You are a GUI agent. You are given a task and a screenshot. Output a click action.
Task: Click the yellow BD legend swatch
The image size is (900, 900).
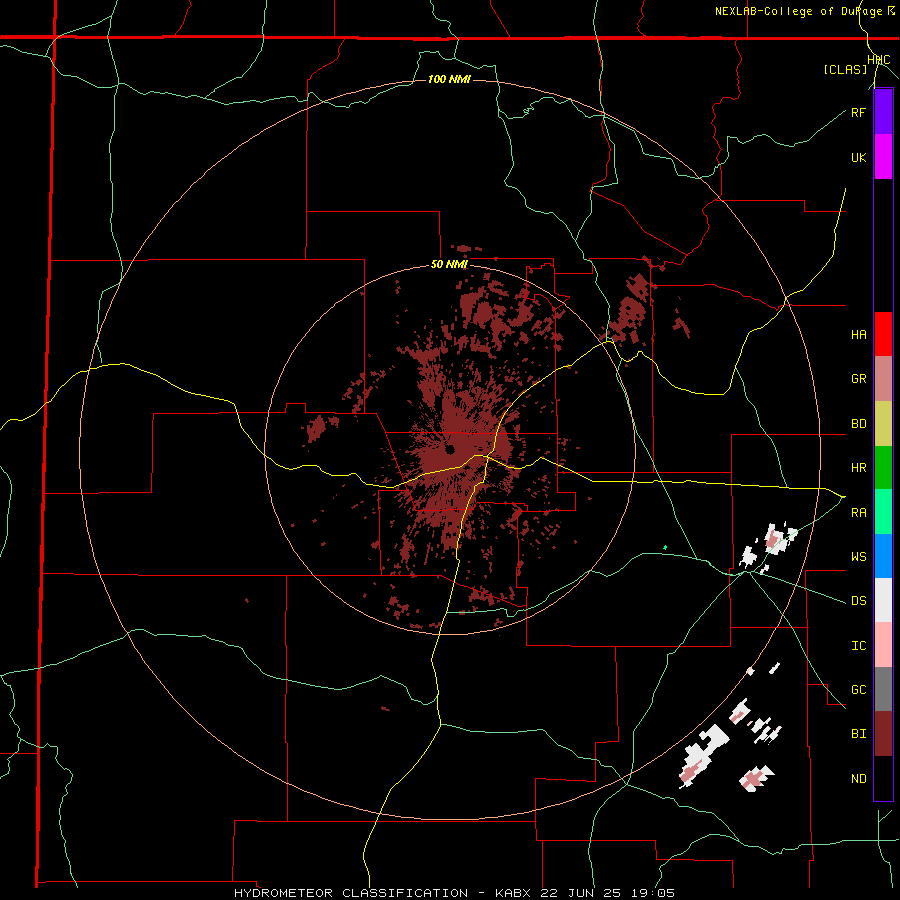click(x=883, y=424)
